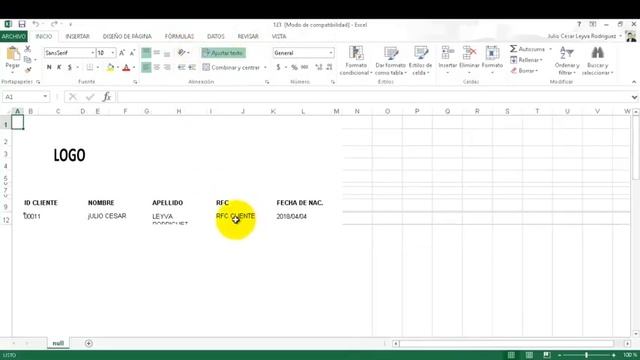Open Formato condicional

(356, 60)
